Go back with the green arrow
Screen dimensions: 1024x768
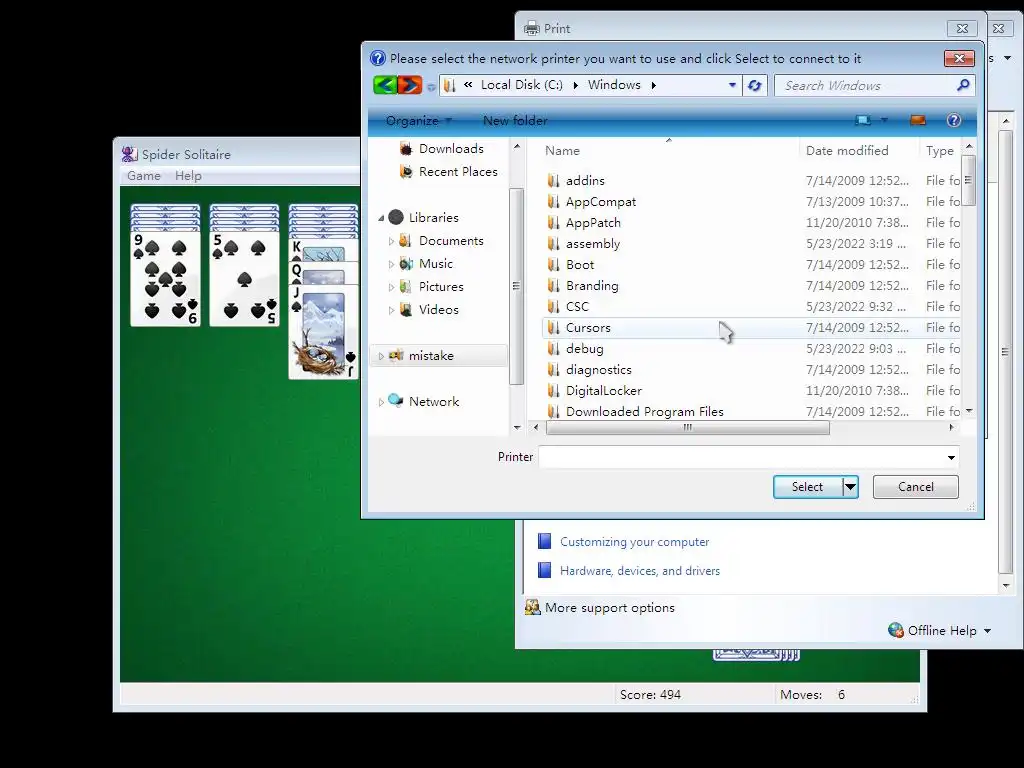tap(385, 85)
